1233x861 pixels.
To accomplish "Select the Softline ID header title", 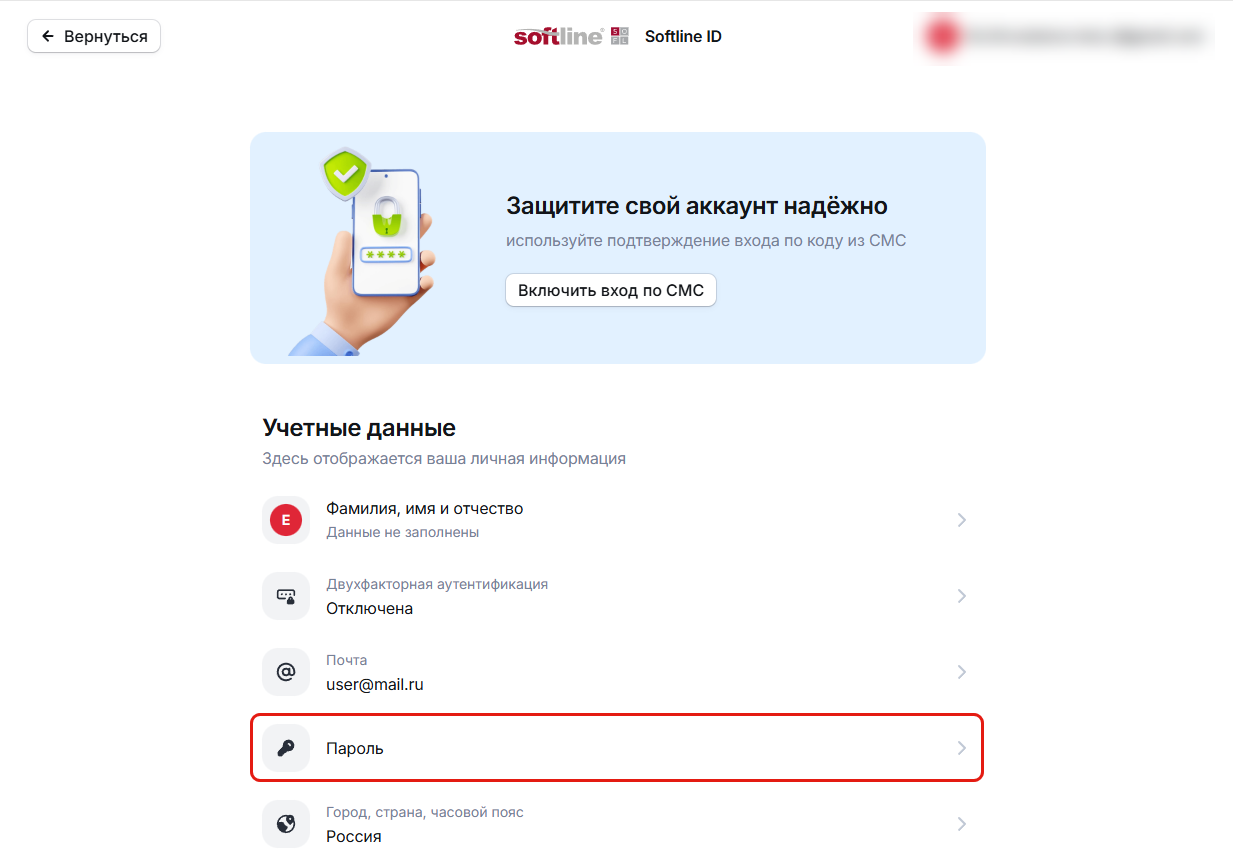I will pos(683,37).
